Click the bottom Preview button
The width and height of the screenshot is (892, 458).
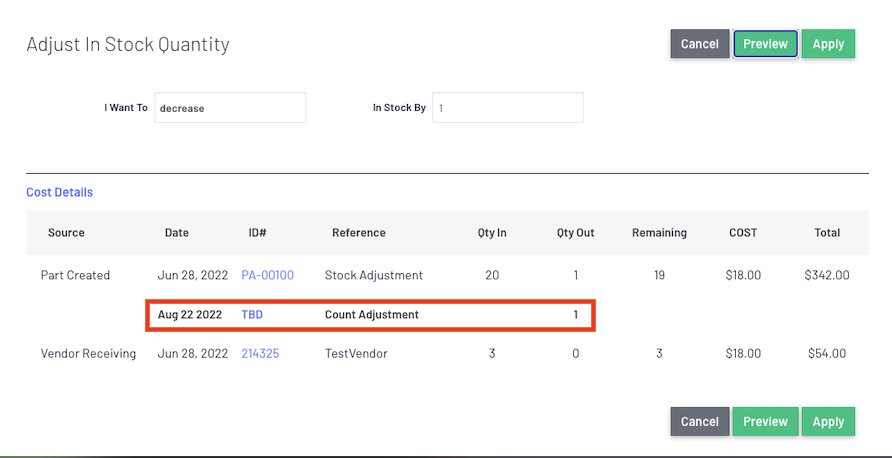click(765, 422)
